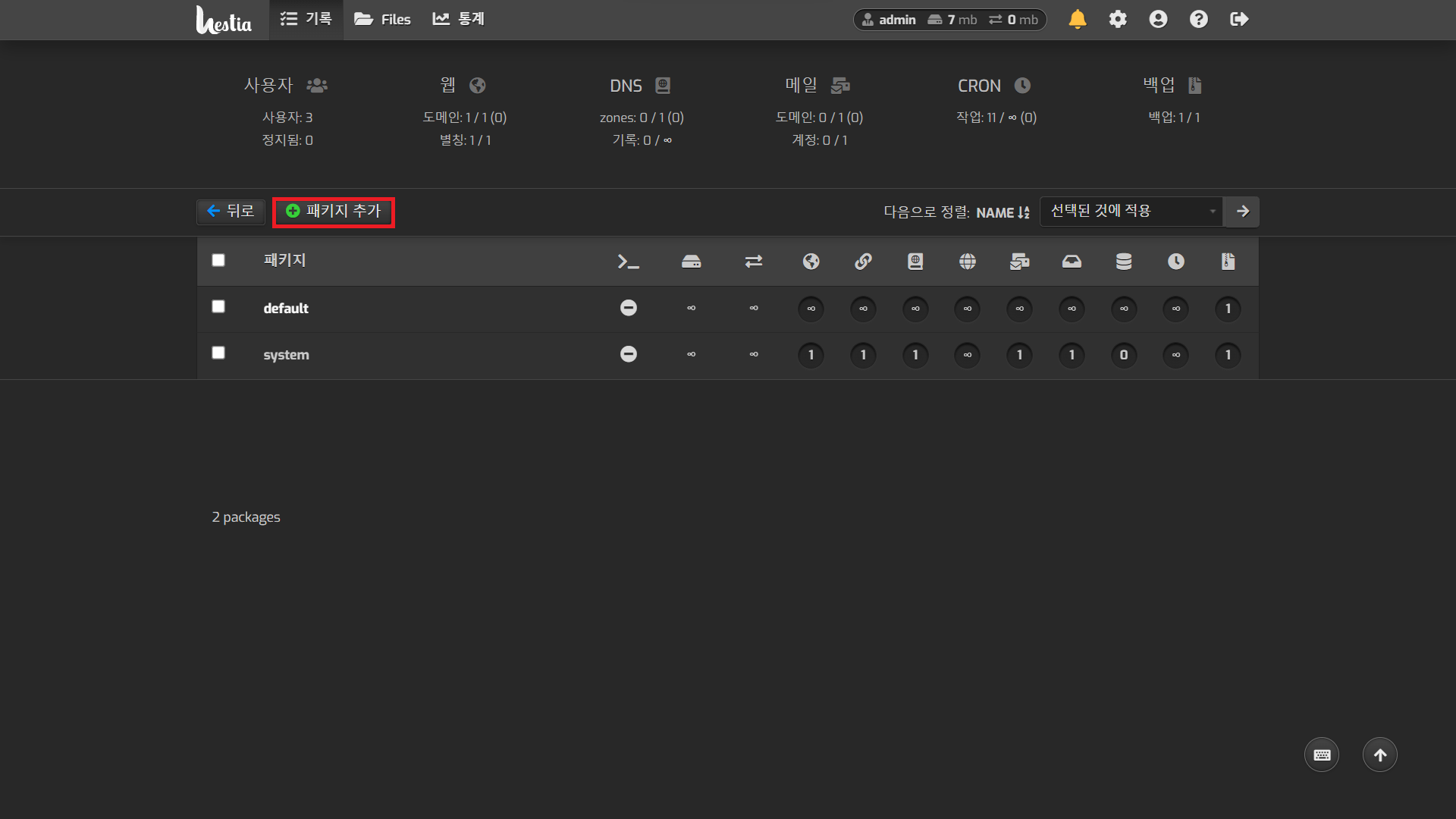Click the scroll-to-top arrow icon
Screen dimensions: 1456x819
[1380, 755]
